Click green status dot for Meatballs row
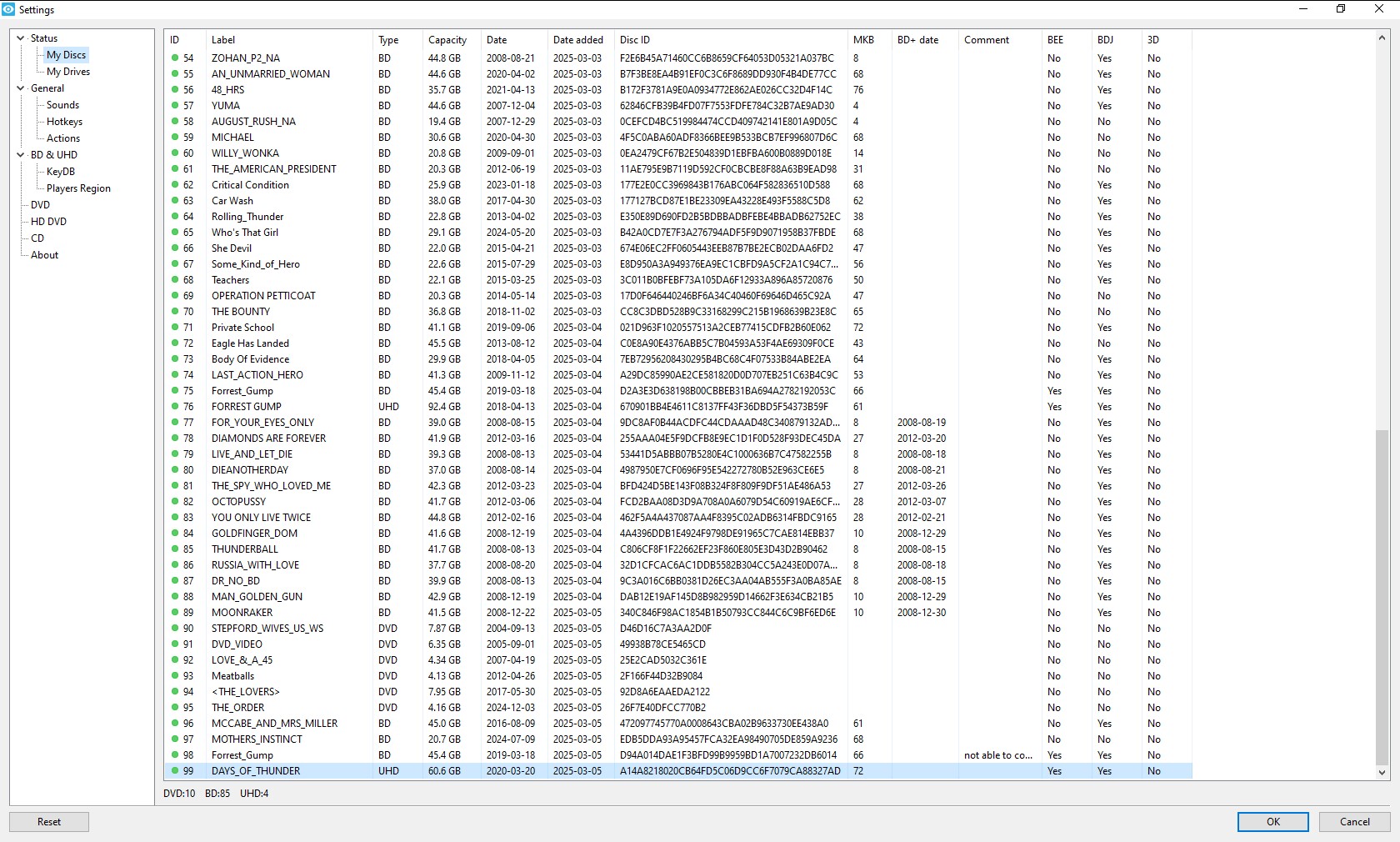 click(175, 676)
